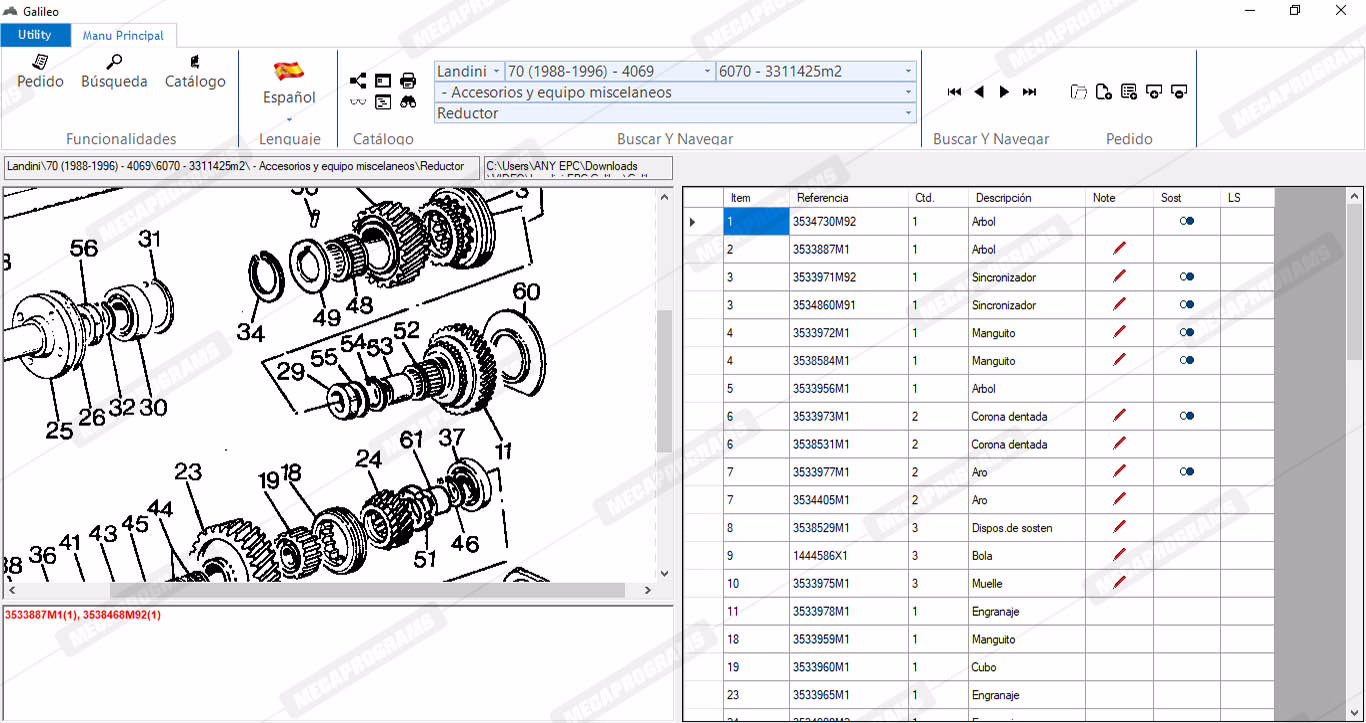Jump to the first page with skip-back arrow
This screenshot has width=1366, height=723.
coord(954,92)
